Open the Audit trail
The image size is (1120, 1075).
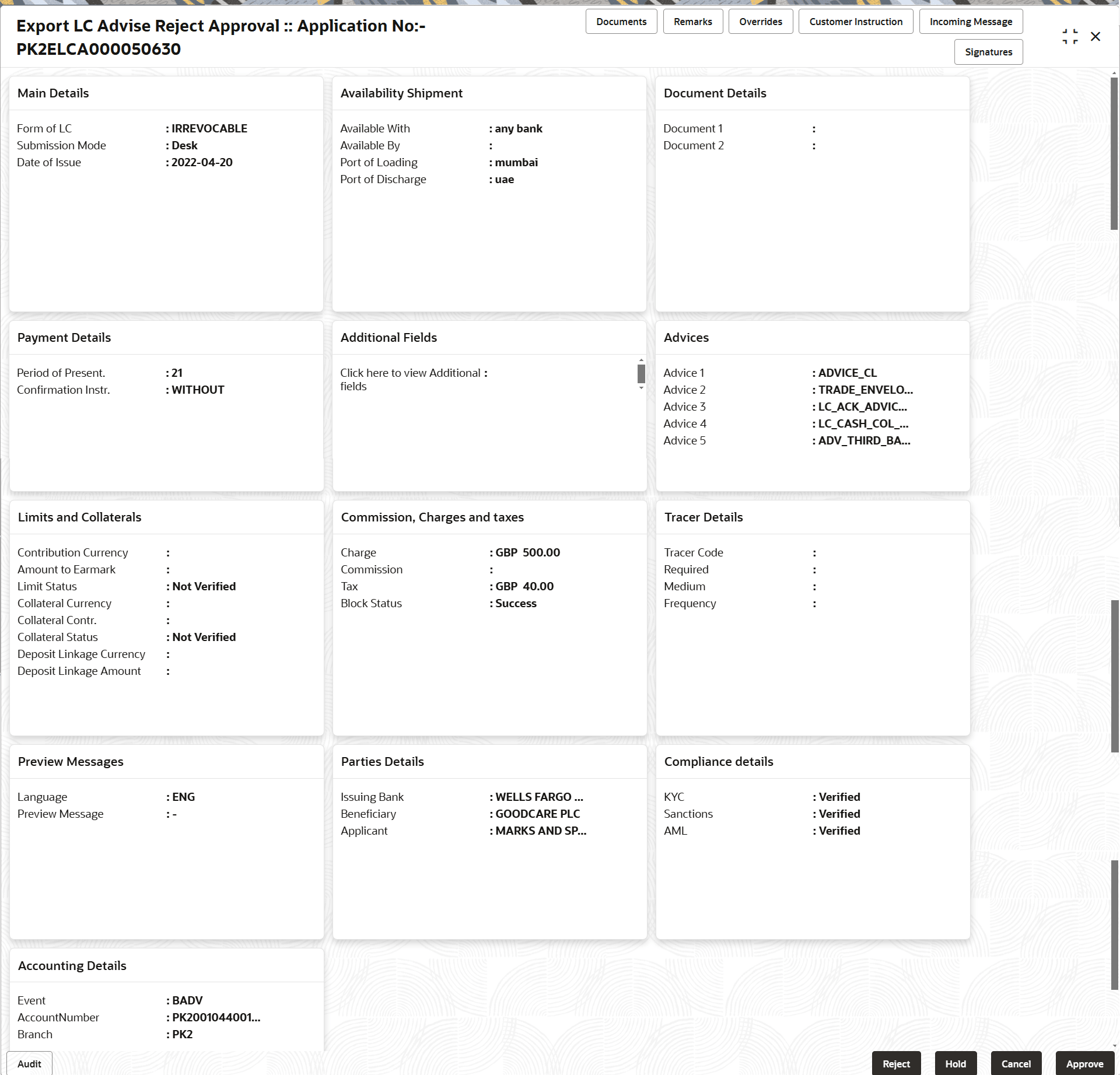29,1063
